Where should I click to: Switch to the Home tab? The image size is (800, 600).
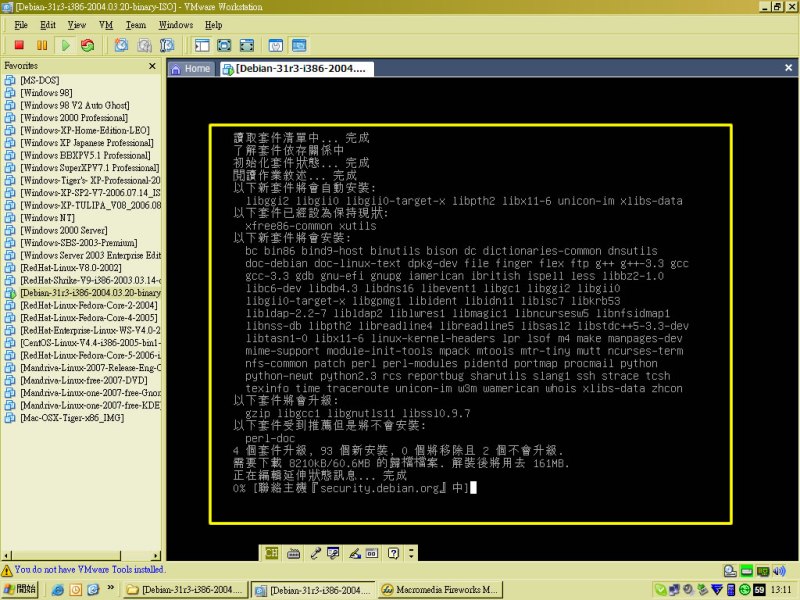click(x=191, y=69)
